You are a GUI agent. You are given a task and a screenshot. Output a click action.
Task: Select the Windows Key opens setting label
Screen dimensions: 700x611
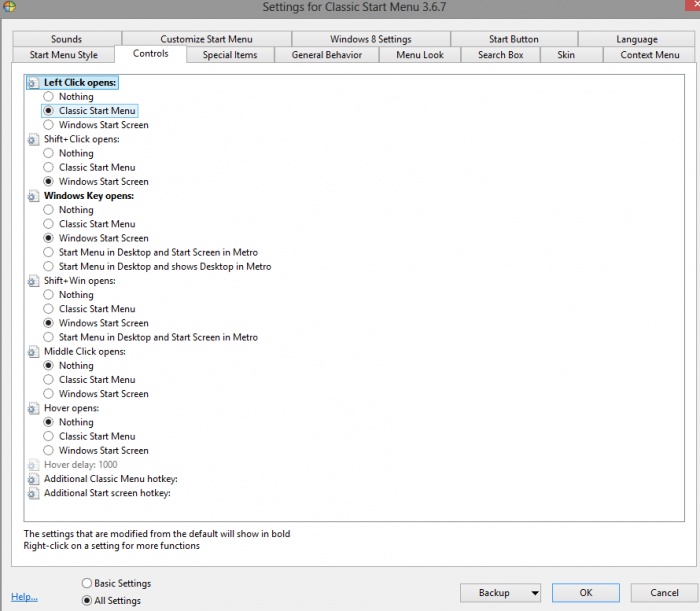coord(89,196)
